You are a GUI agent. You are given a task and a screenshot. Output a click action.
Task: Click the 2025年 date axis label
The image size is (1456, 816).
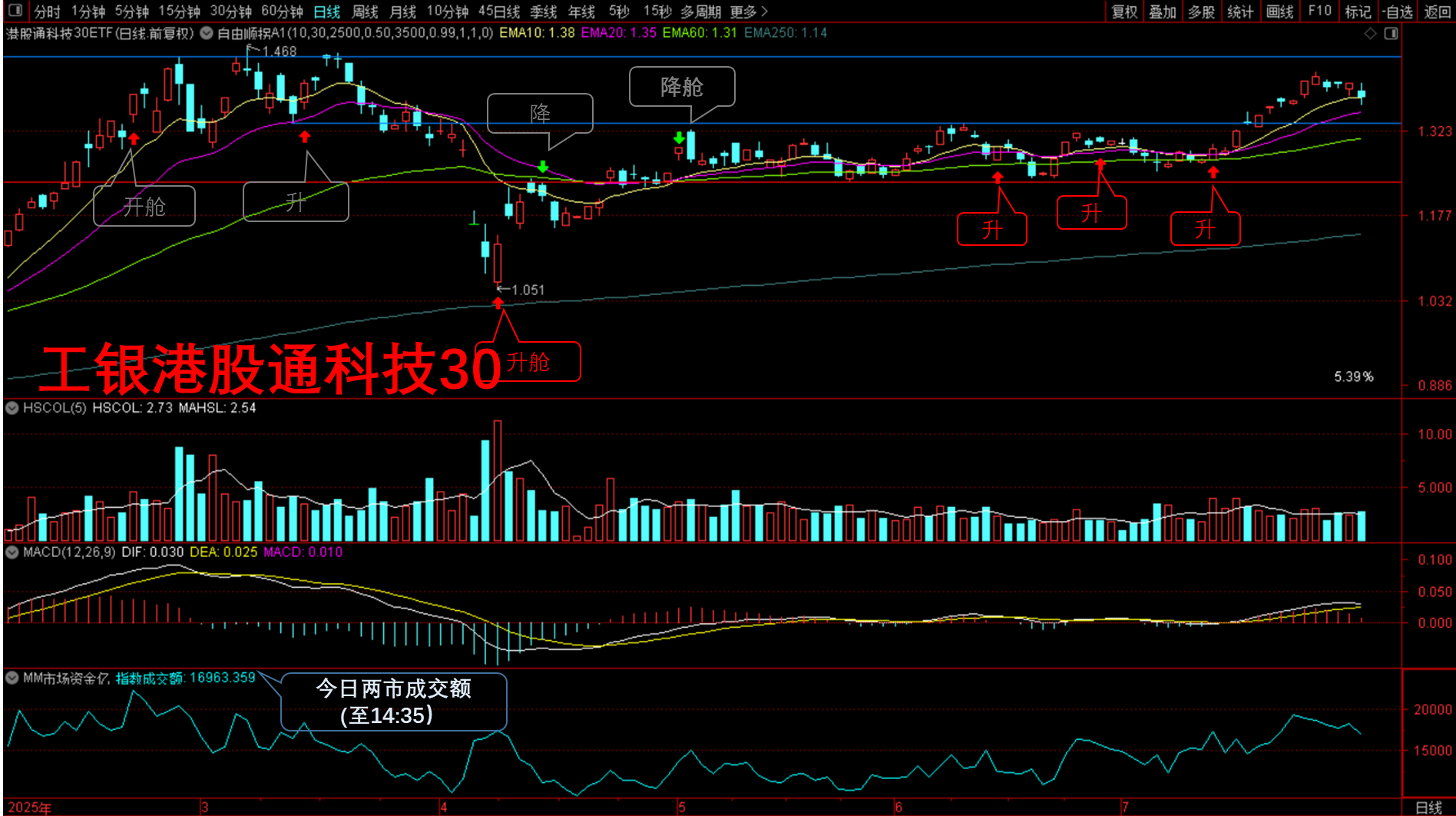coord(29,808)
